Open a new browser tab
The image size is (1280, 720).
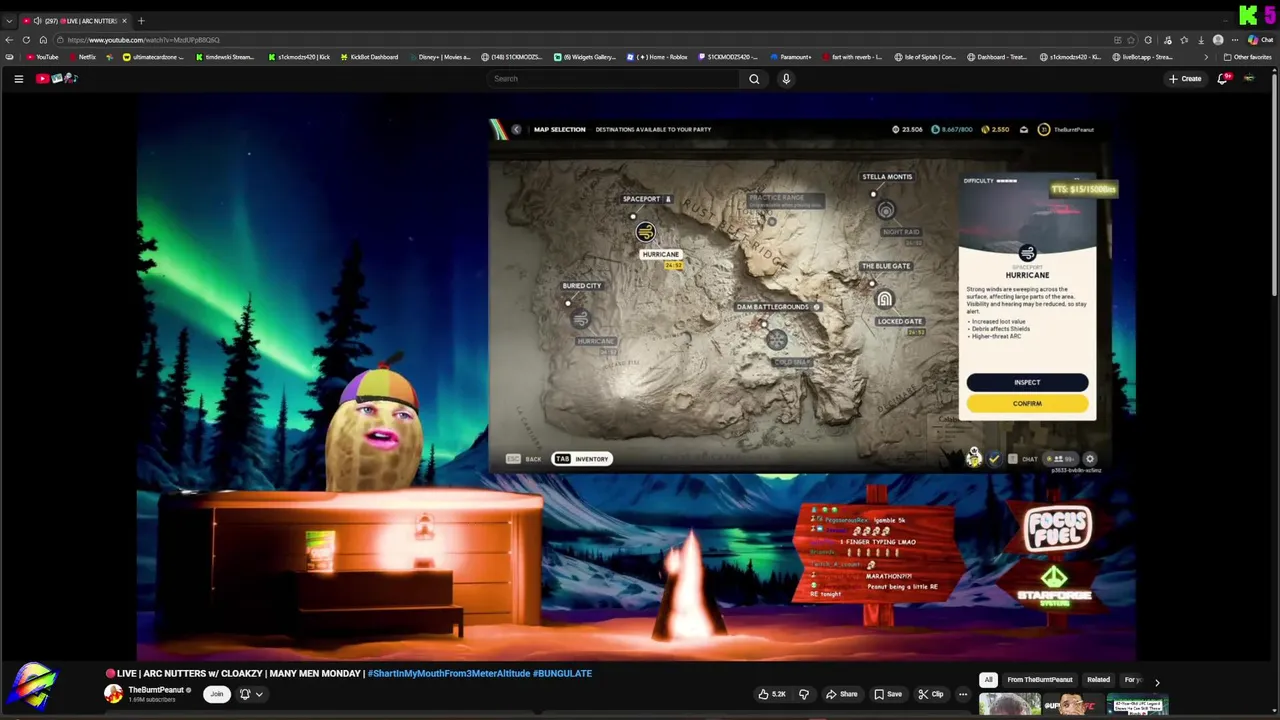[141, 21]
